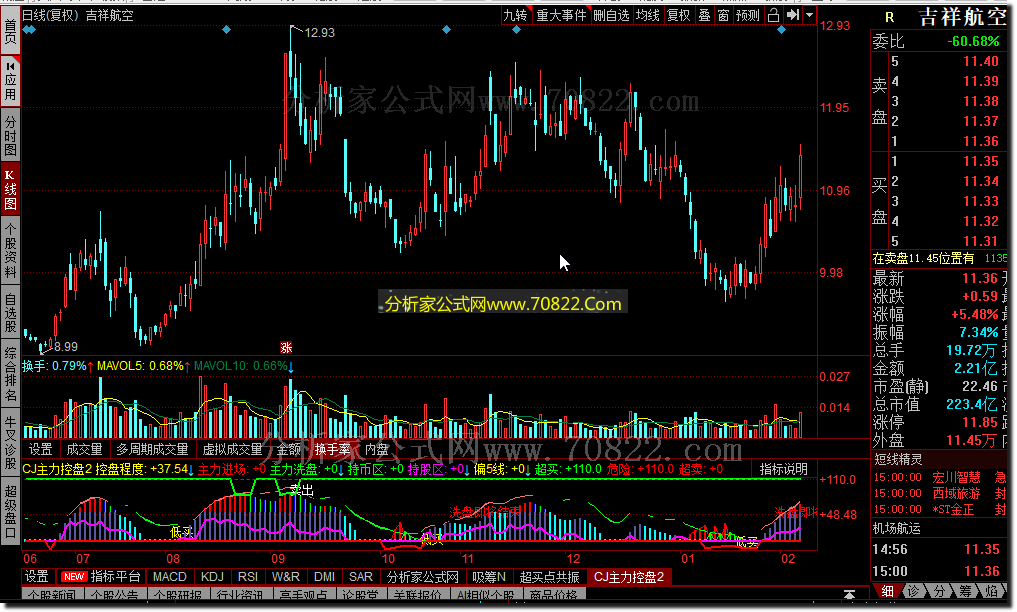
Task: Select the 换手率 turnover tab
Action: click(333, 449)
